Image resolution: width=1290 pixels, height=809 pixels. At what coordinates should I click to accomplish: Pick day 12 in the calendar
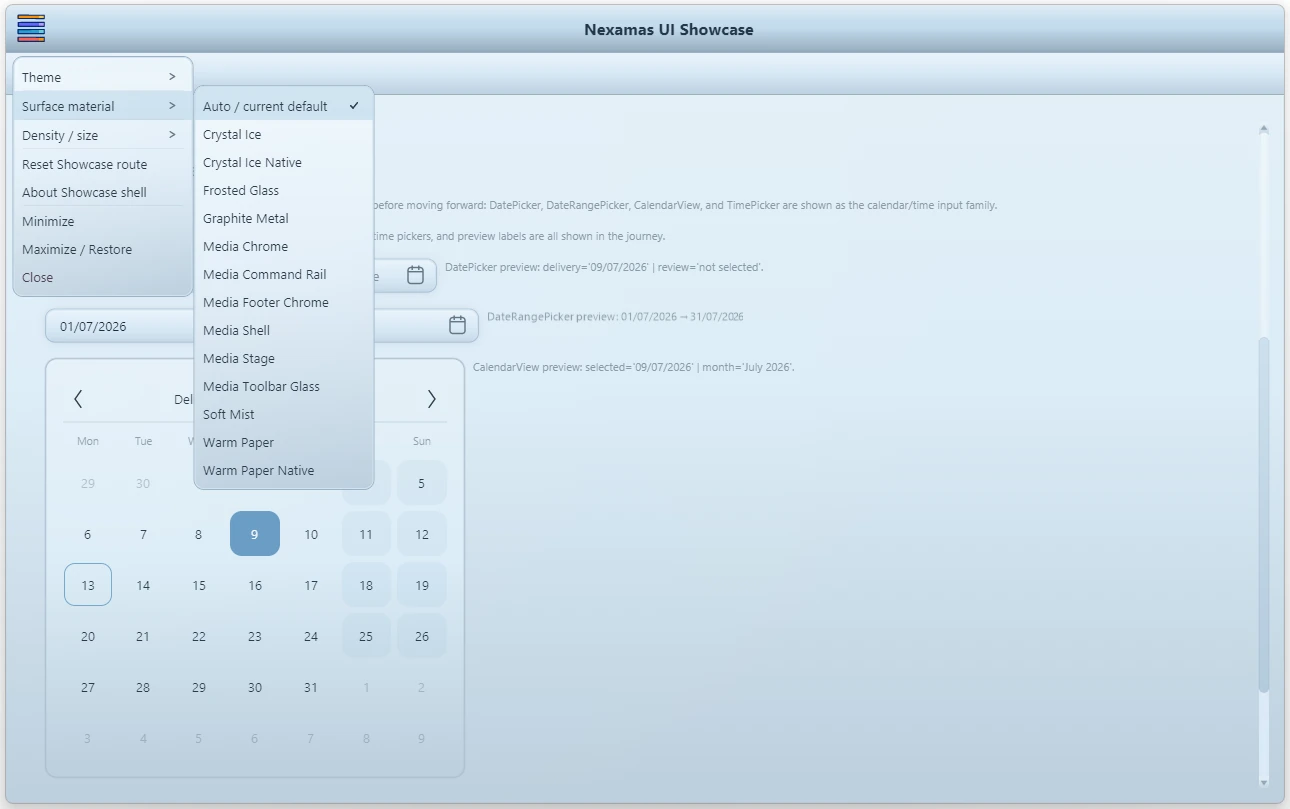(x=422, y=534)
